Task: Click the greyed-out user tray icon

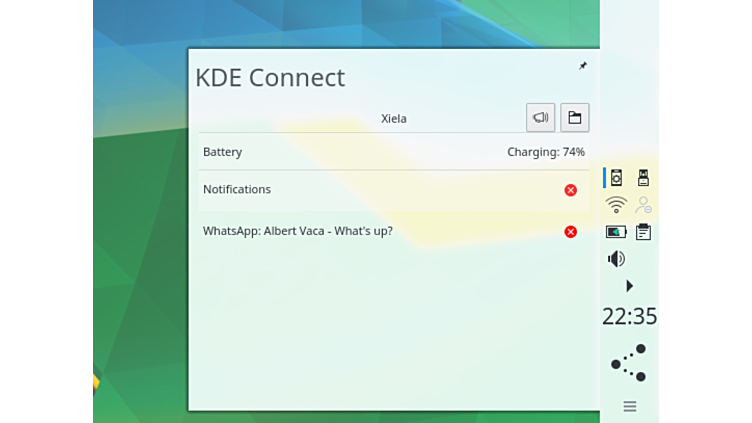Action: 643,205
